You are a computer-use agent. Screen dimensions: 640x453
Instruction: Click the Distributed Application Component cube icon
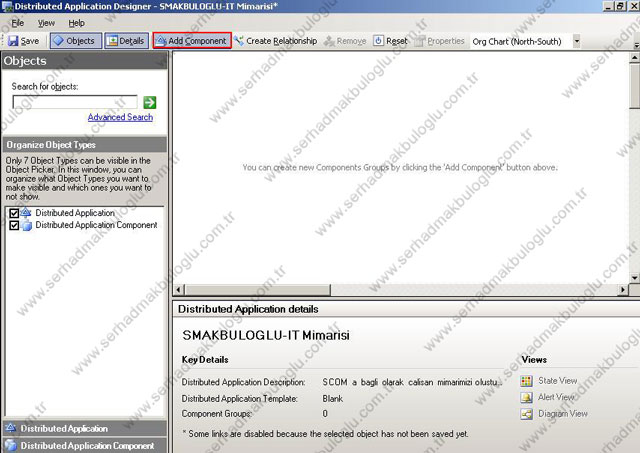pyautogui.click(x=27, y=225)
